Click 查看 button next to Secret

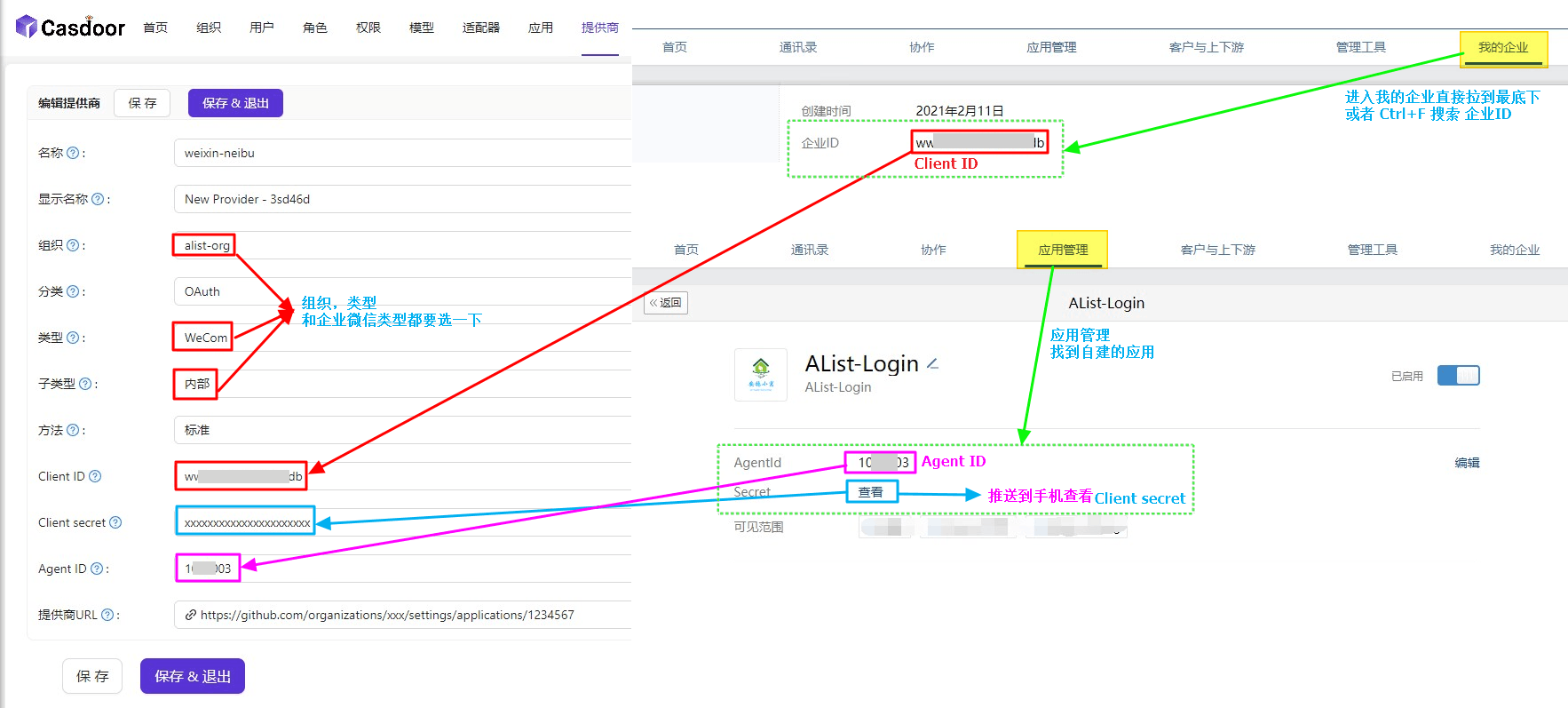pos(871,492)
